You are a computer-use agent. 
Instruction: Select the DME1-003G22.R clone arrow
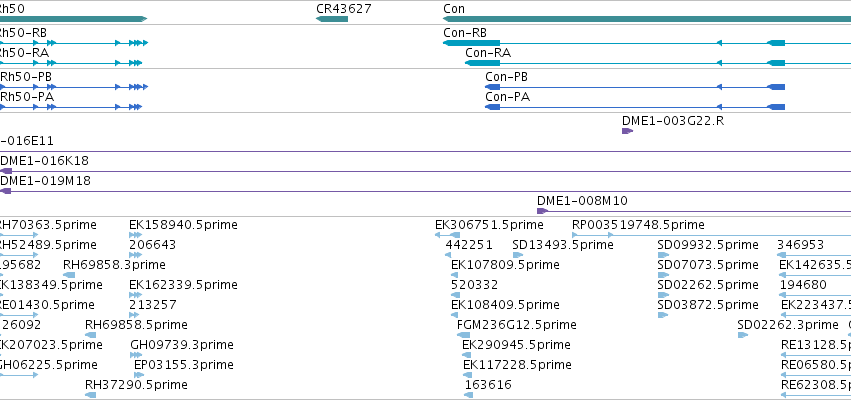[627, 131]
